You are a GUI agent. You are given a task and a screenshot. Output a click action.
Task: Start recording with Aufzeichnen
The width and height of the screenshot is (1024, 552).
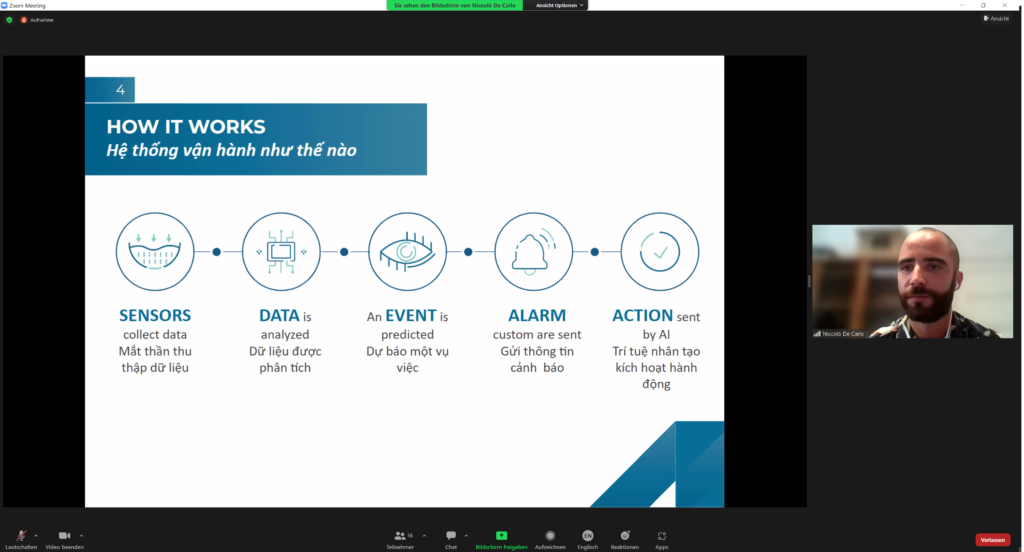(x=550, y=537)
